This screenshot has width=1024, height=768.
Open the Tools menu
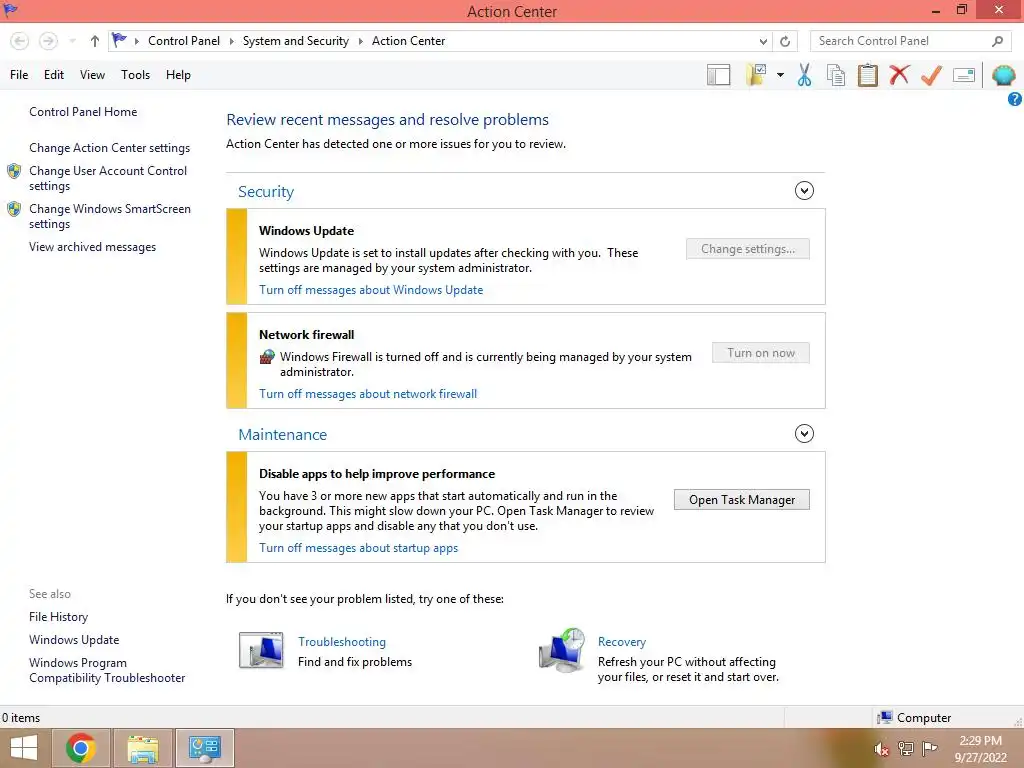click(135, 75)
